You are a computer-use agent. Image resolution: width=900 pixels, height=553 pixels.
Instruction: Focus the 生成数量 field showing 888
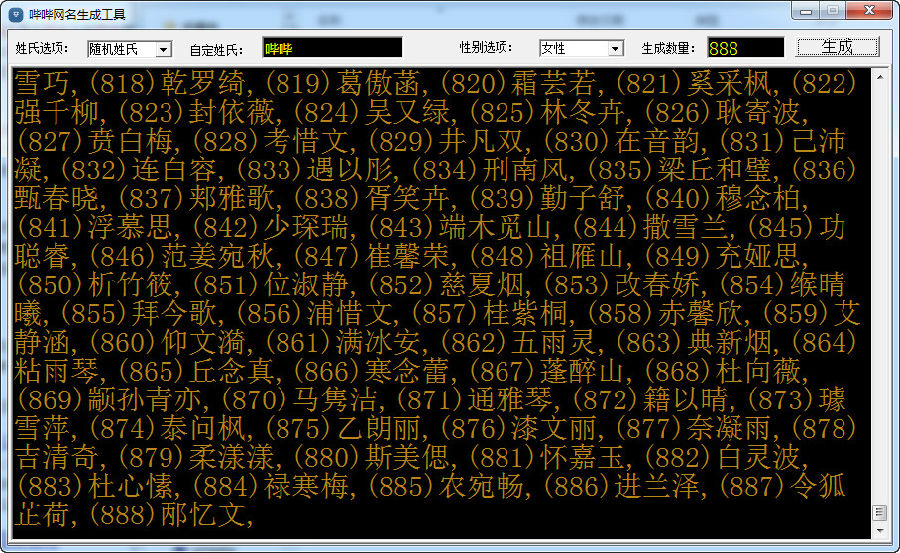point(745,48)
